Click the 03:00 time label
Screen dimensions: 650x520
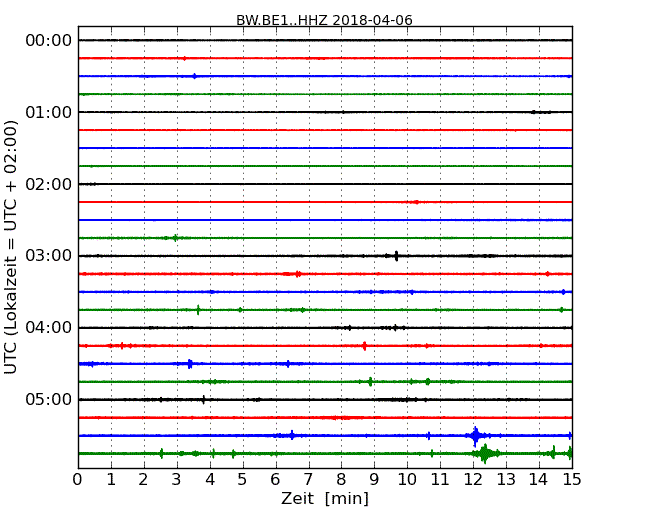[x=49, y=256]
